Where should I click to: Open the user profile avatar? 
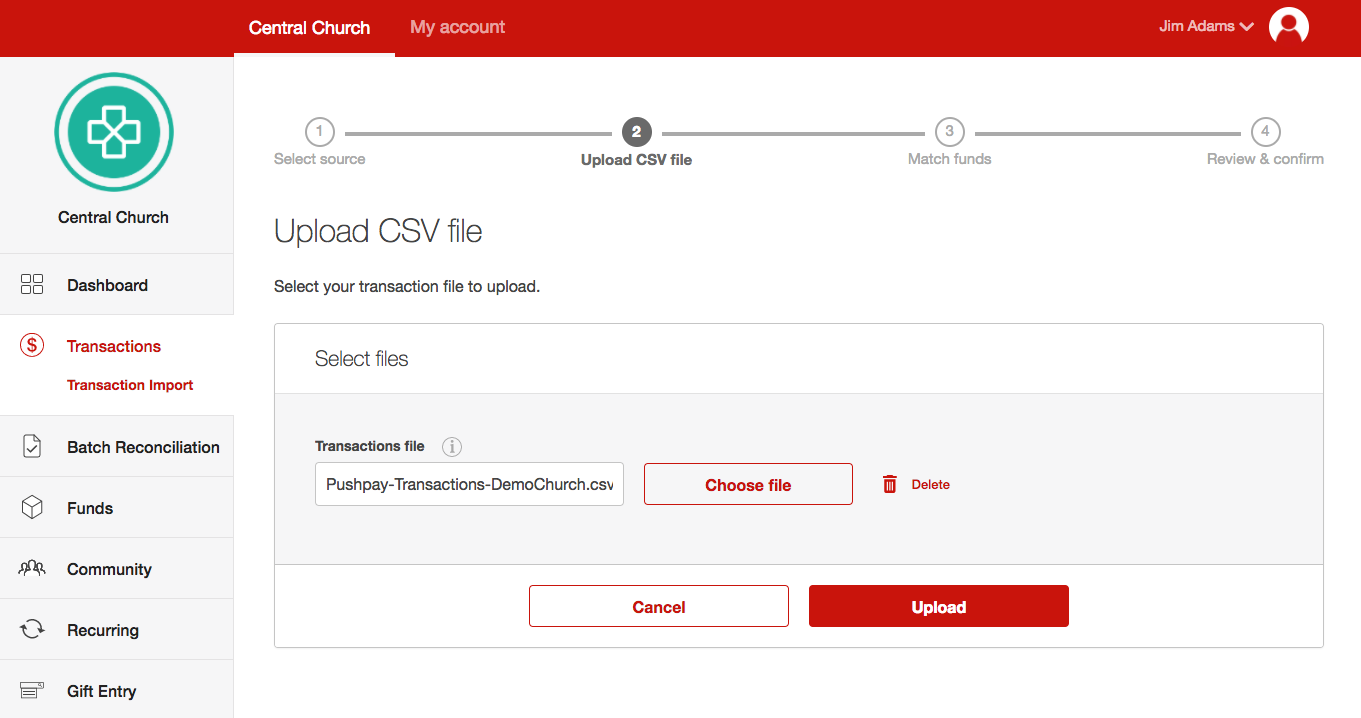(1288, 27)
